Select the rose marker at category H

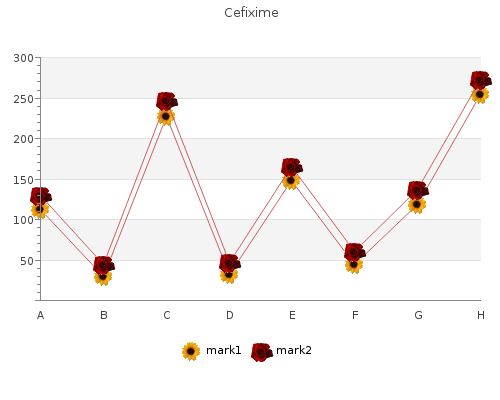pos(481,80)
